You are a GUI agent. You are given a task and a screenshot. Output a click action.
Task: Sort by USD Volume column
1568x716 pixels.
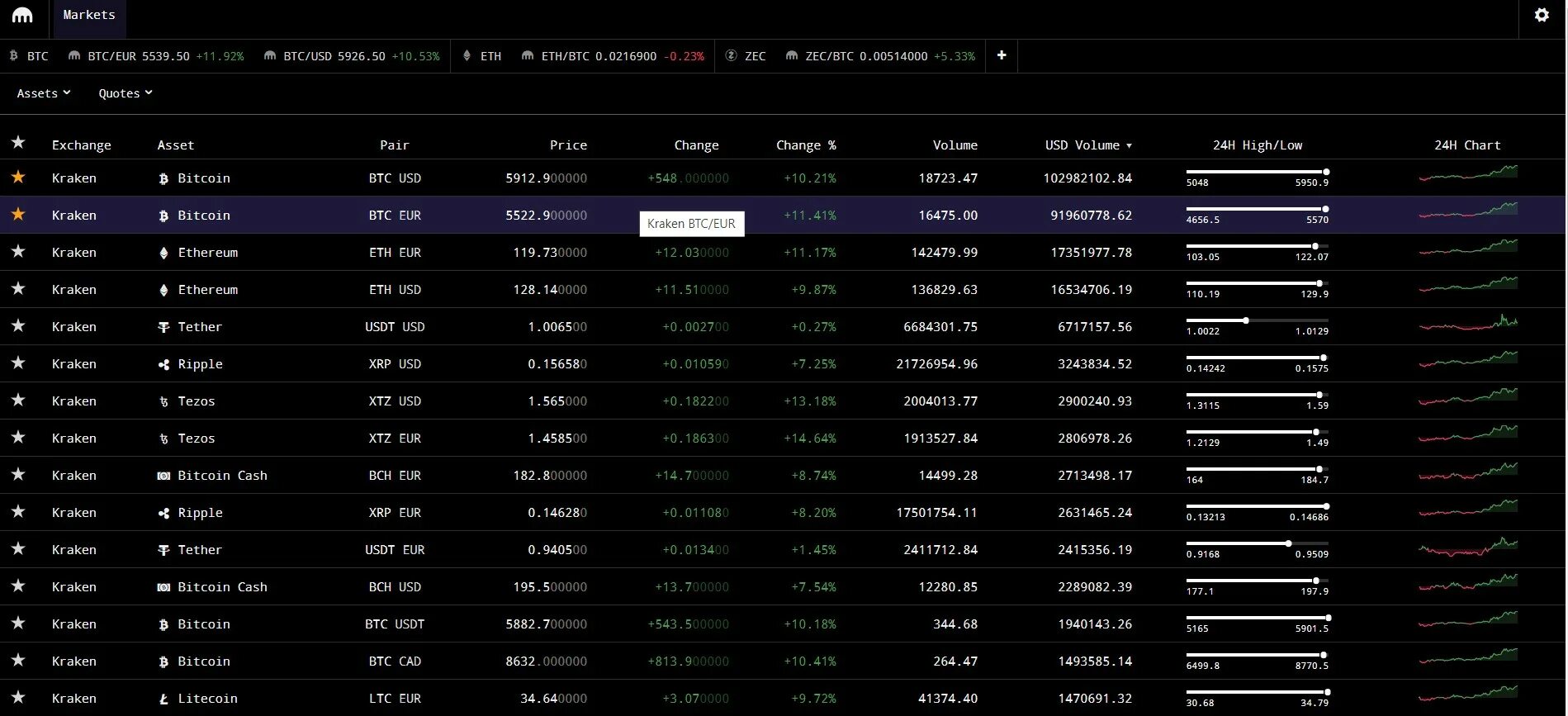point(1088,145)
